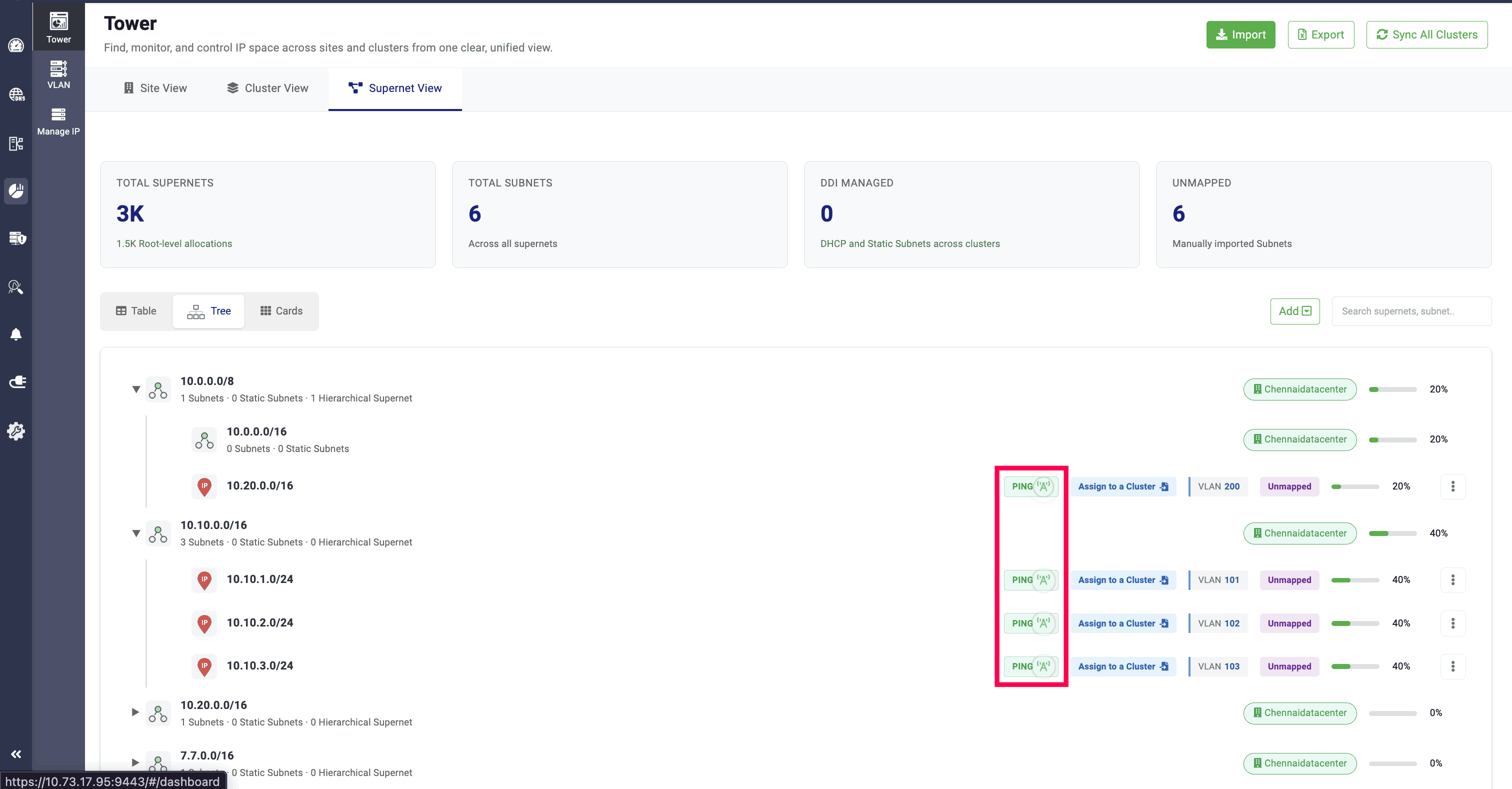Viewport: 1512px width, 789px height.
Task: Collapse the 10.0.0.0/8 supernet tree node
Action: coord(135,389)
